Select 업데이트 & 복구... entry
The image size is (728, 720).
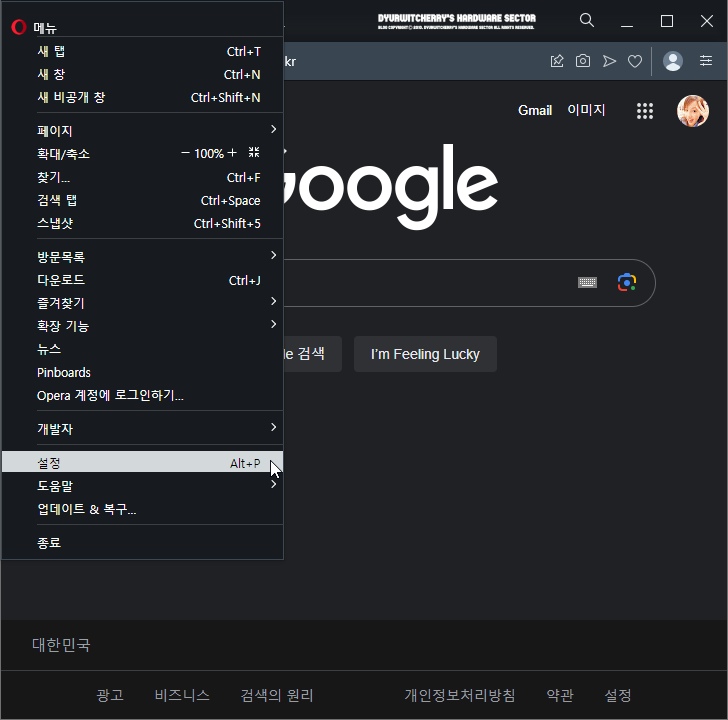tap(143, 509)
